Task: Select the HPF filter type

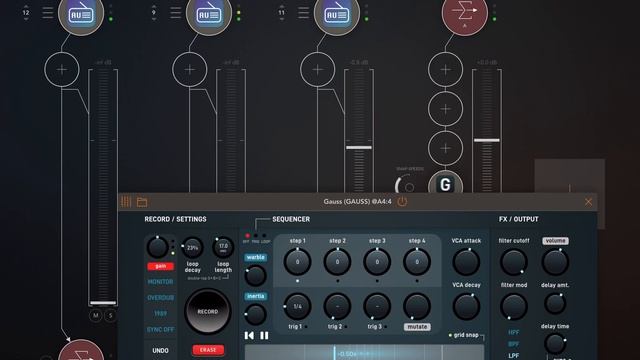Action: (513, 332)
